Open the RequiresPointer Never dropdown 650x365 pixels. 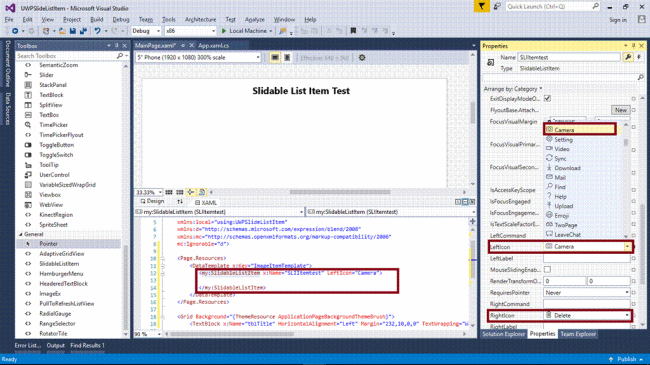pos(587,292)
